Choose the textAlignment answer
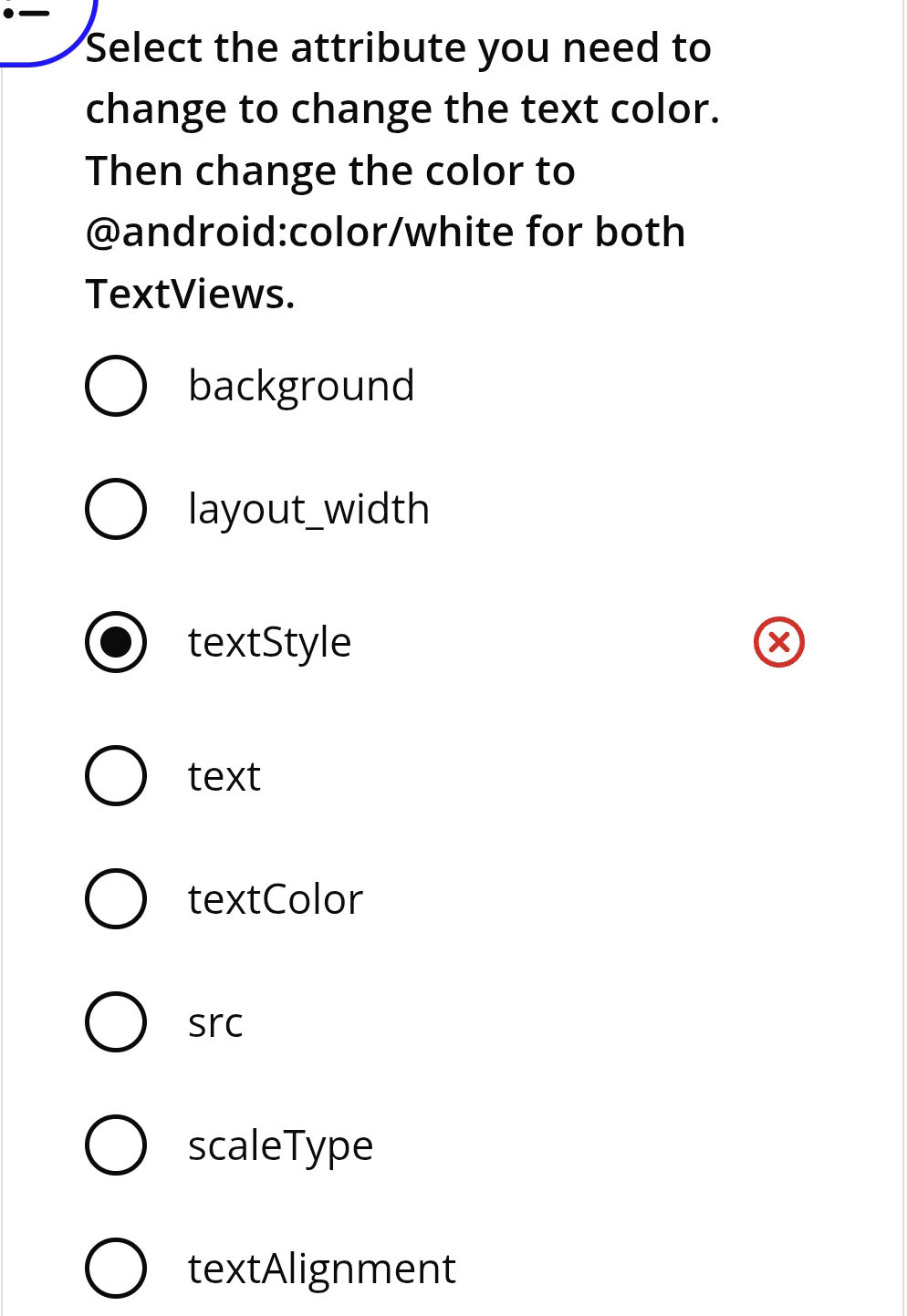Screen dimensions: 907x1316 click(116, 1267)
